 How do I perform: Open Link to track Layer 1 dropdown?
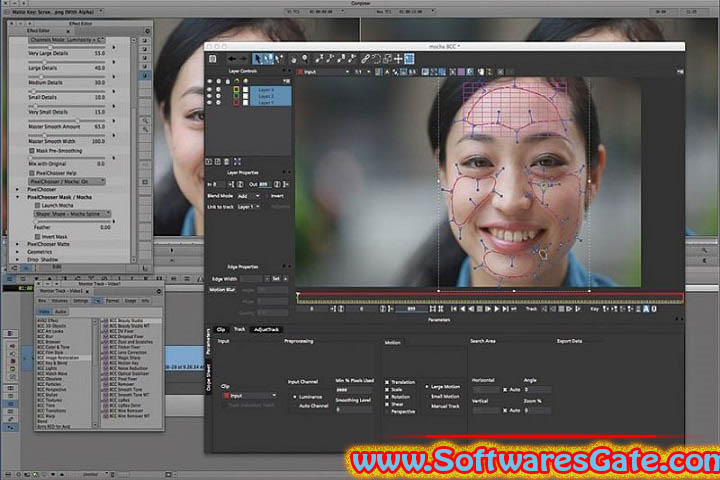pyautogui.click(x=249, y=207)
